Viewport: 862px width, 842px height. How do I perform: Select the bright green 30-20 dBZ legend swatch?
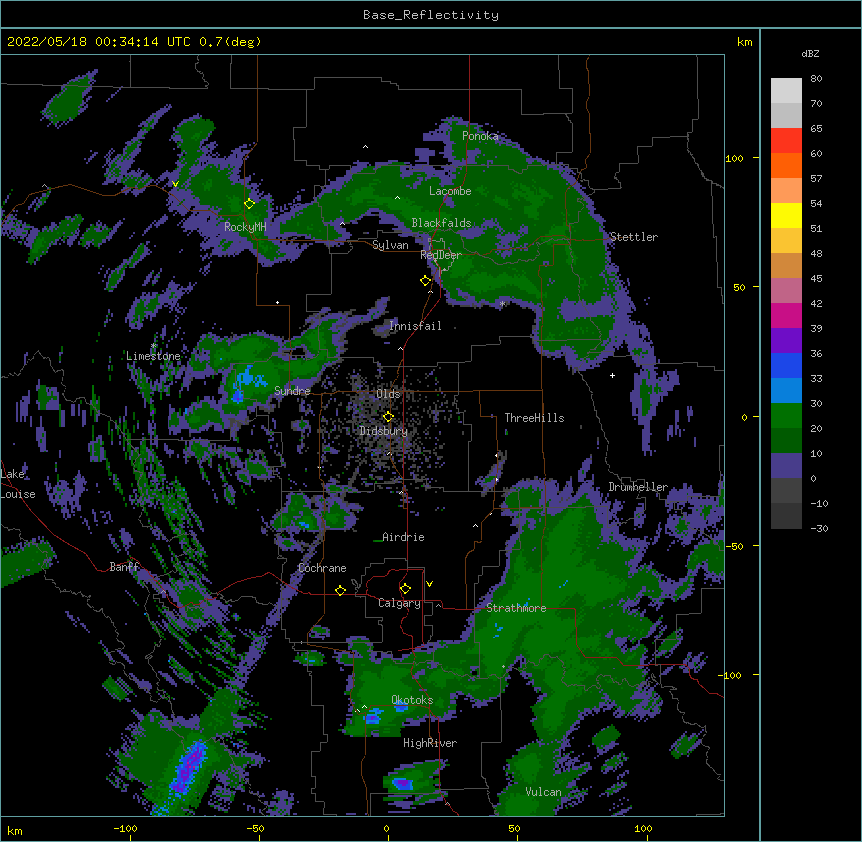click(x=786, y=416)
